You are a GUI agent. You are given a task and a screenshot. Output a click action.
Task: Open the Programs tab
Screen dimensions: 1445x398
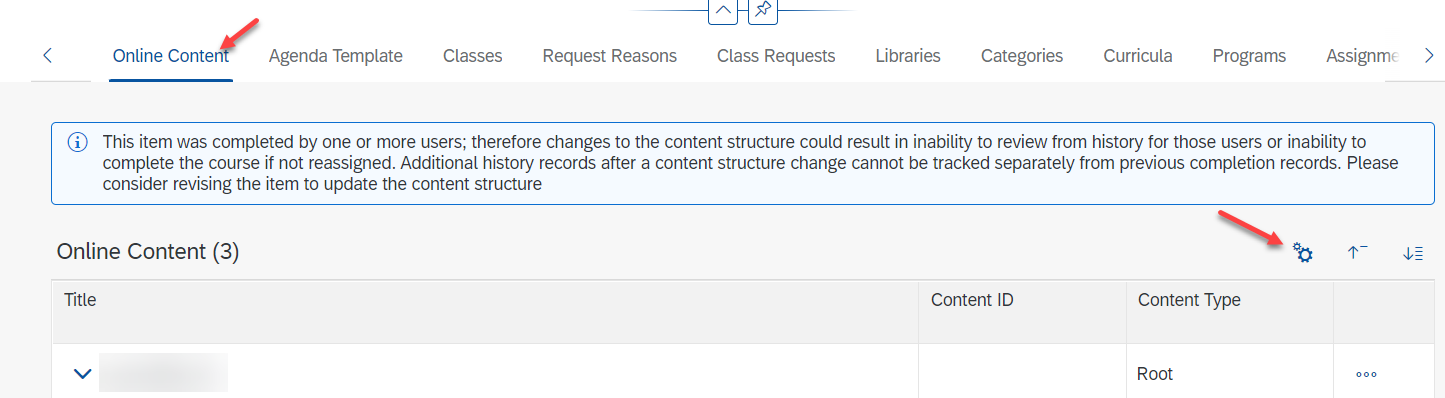point(1249,56)
